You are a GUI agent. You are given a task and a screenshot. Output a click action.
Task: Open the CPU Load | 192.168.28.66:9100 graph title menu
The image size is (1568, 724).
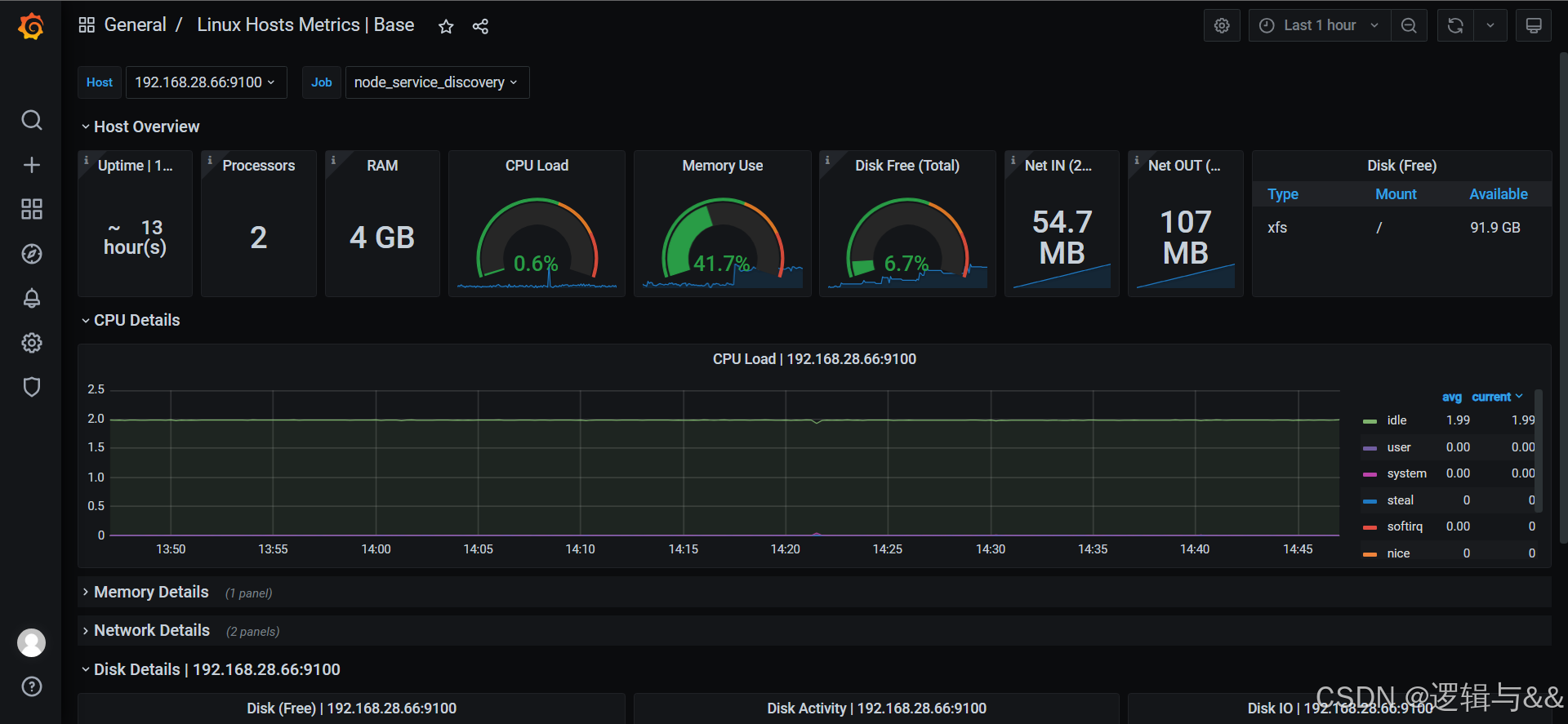click(814, 359)
